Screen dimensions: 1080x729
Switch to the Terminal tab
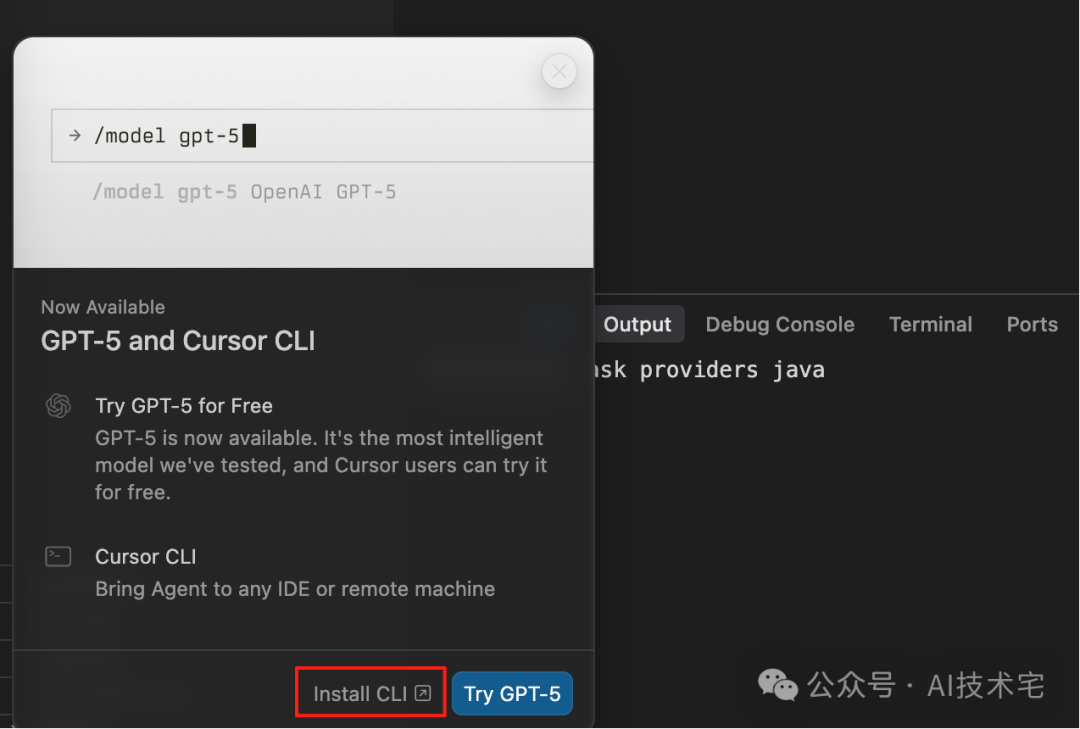(x=930, y=324)
